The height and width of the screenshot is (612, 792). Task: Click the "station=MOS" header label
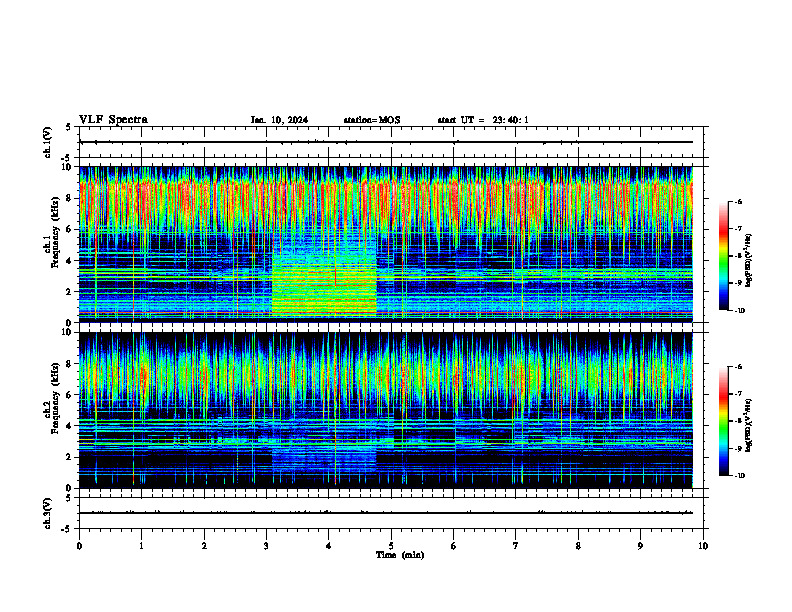[x=372, y=120]
